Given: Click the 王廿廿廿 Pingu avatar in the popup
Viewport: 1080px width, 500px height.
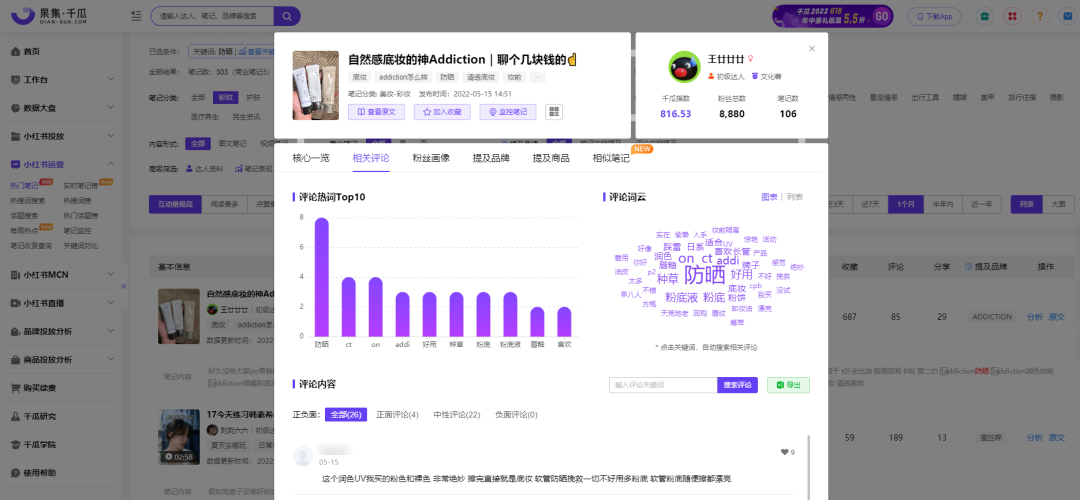Looking at the screenshot, I should (684, 67).
